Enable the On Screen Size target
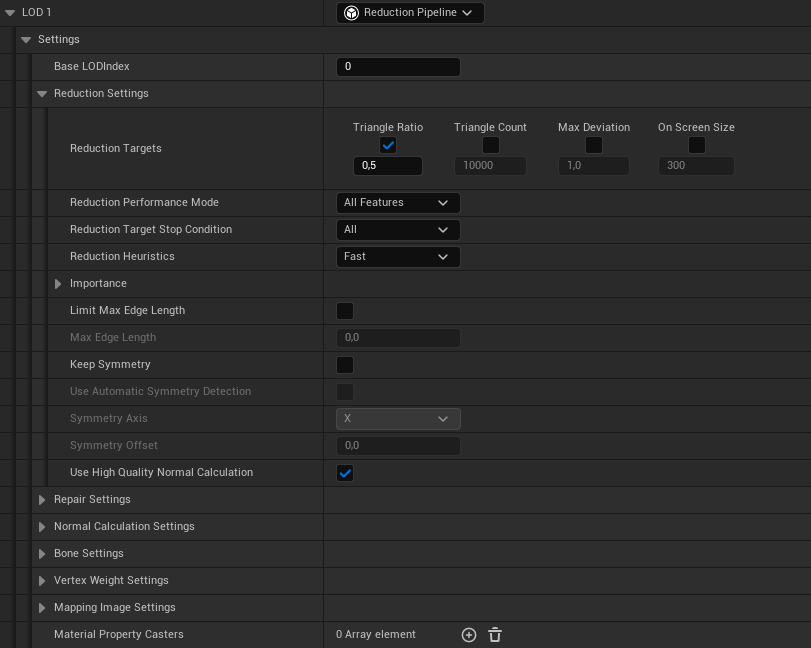The image size is (811, 648). tap(696, 145)
